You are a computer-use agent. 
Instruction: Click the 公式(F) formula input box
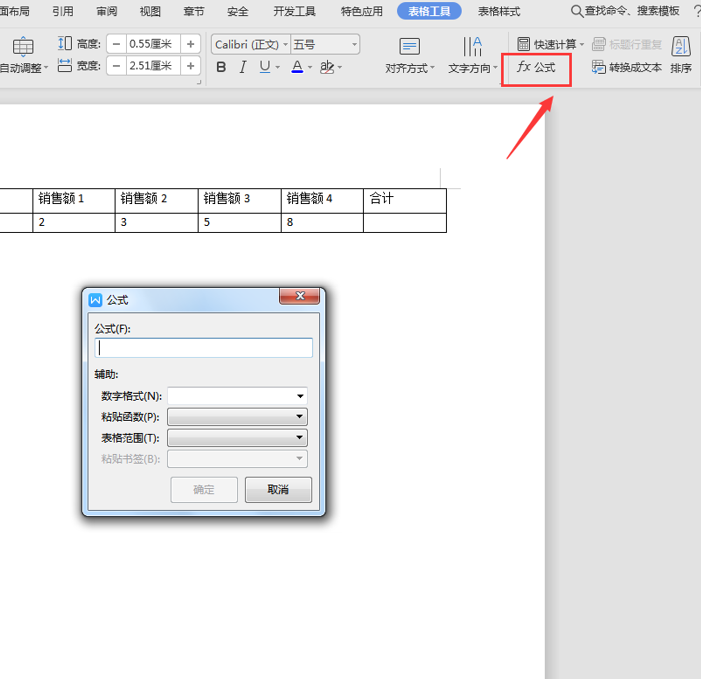203,348
